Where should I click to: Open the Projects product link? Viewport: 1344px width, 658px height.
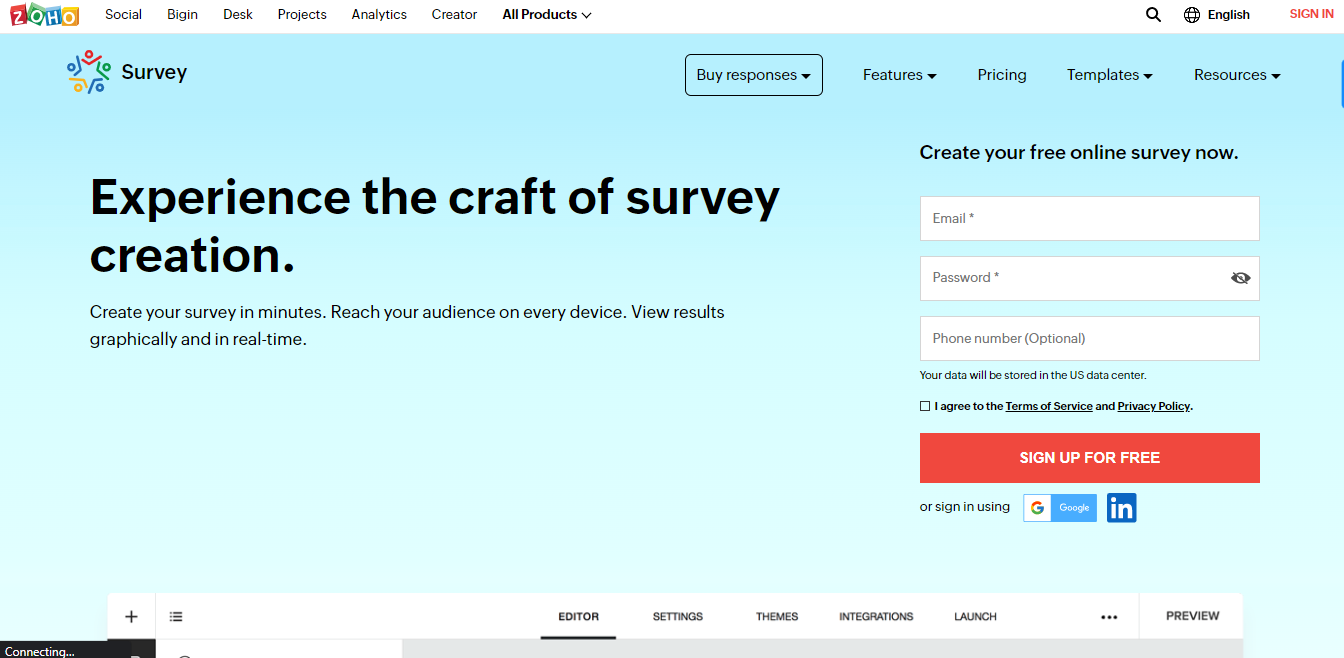[x=302, y=14]
